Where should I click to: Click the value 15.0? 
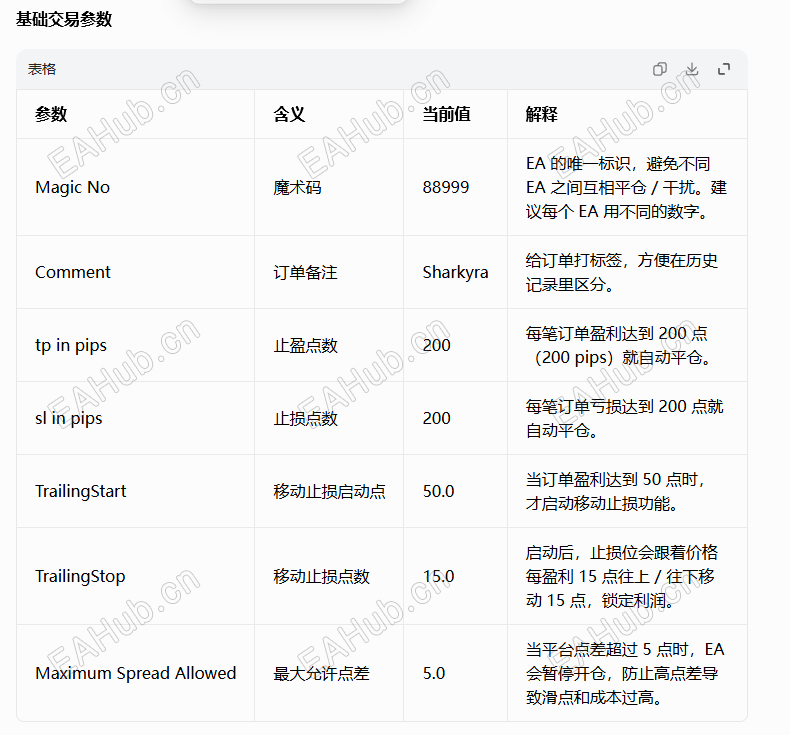[x=438, y=576]
